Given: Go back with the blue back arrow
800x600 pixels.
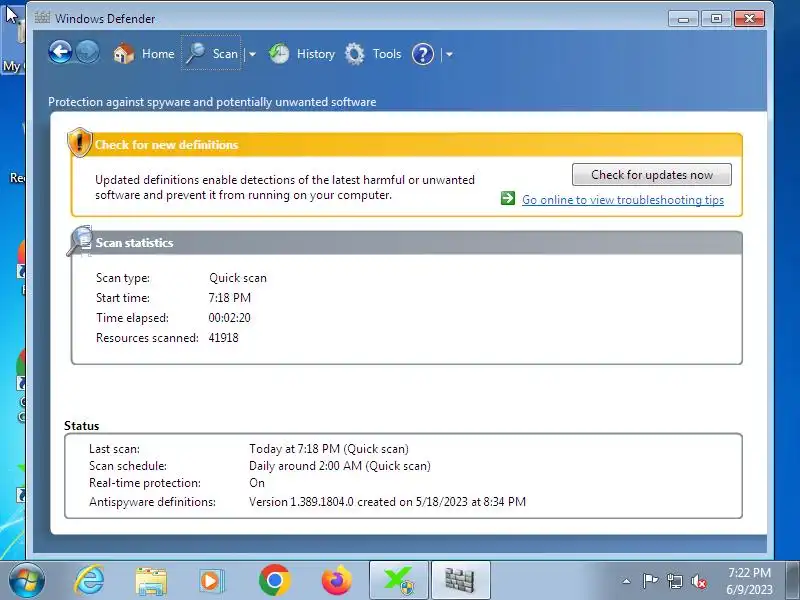Looking at the screenshot, I should tap(60, 52).
